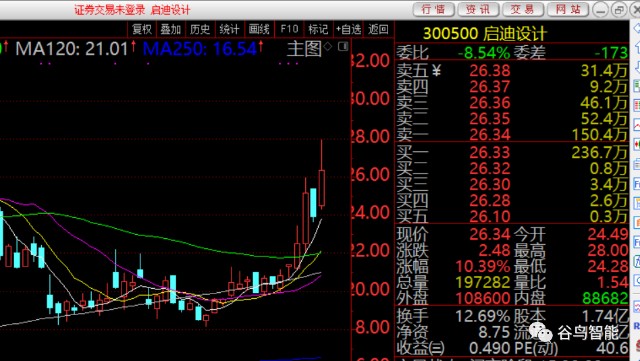Expand the 主图 main chart dropdown diamond

pyautogui.click(x=328, y=47)
